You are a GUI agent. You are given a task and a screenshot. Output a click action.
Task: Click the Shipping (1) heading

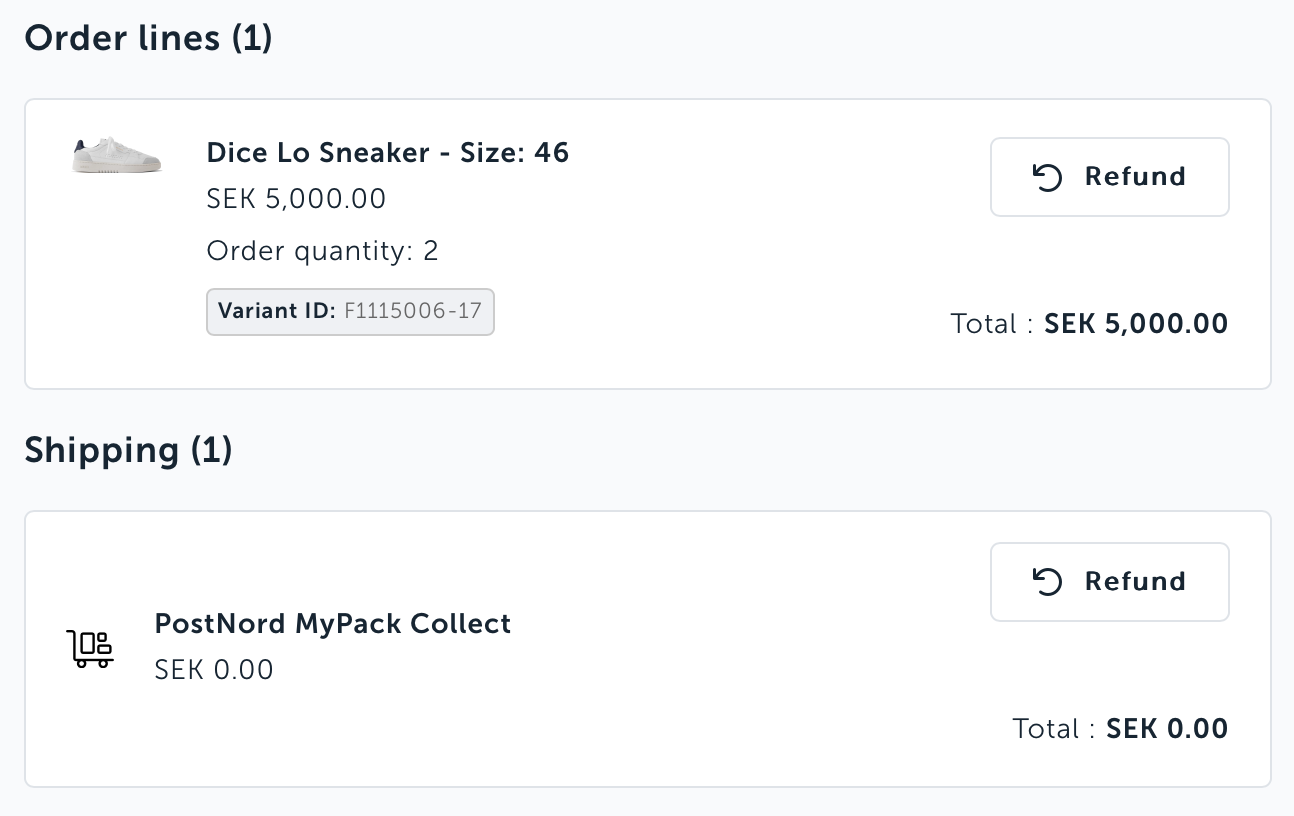pyautogui.click(x=129, y=450)
